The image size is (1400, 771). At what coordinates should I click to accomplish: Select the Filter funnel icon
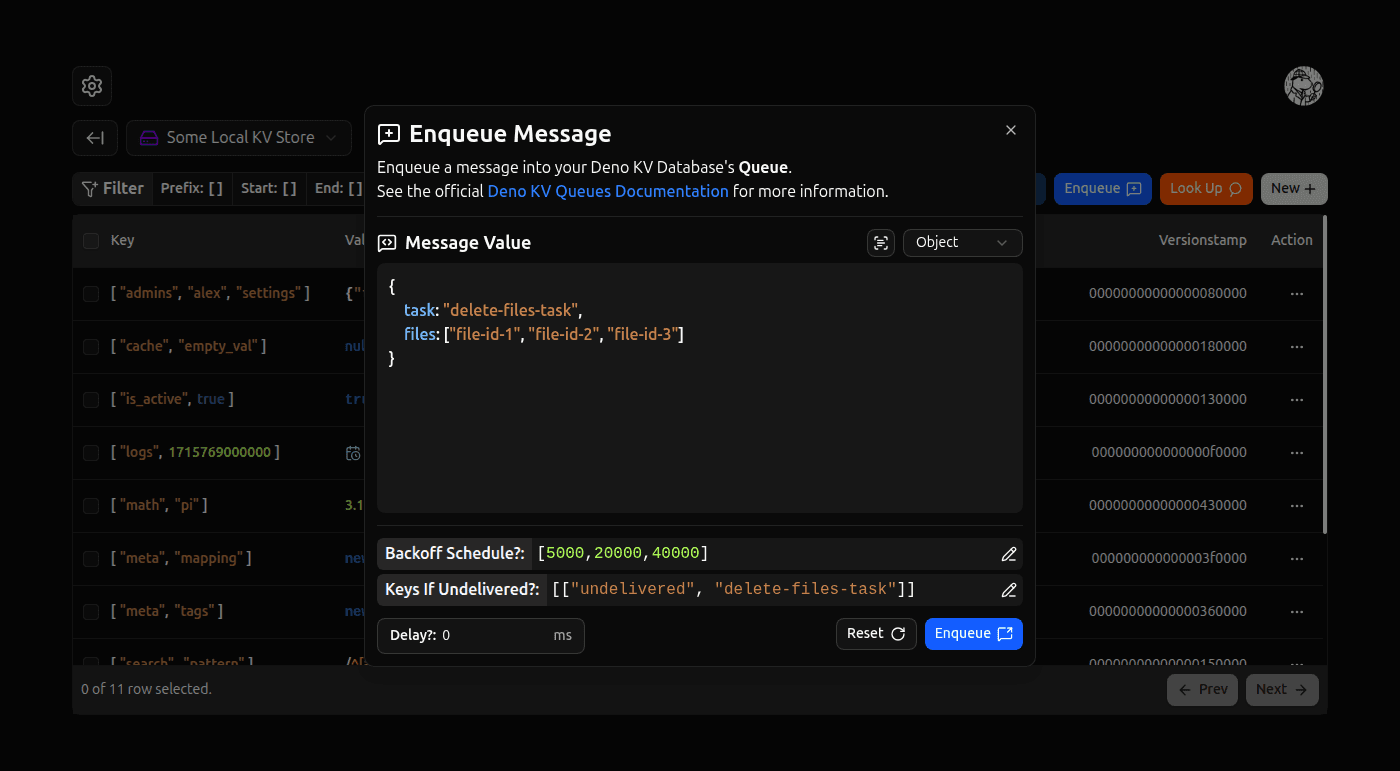[x=91, y=188]
